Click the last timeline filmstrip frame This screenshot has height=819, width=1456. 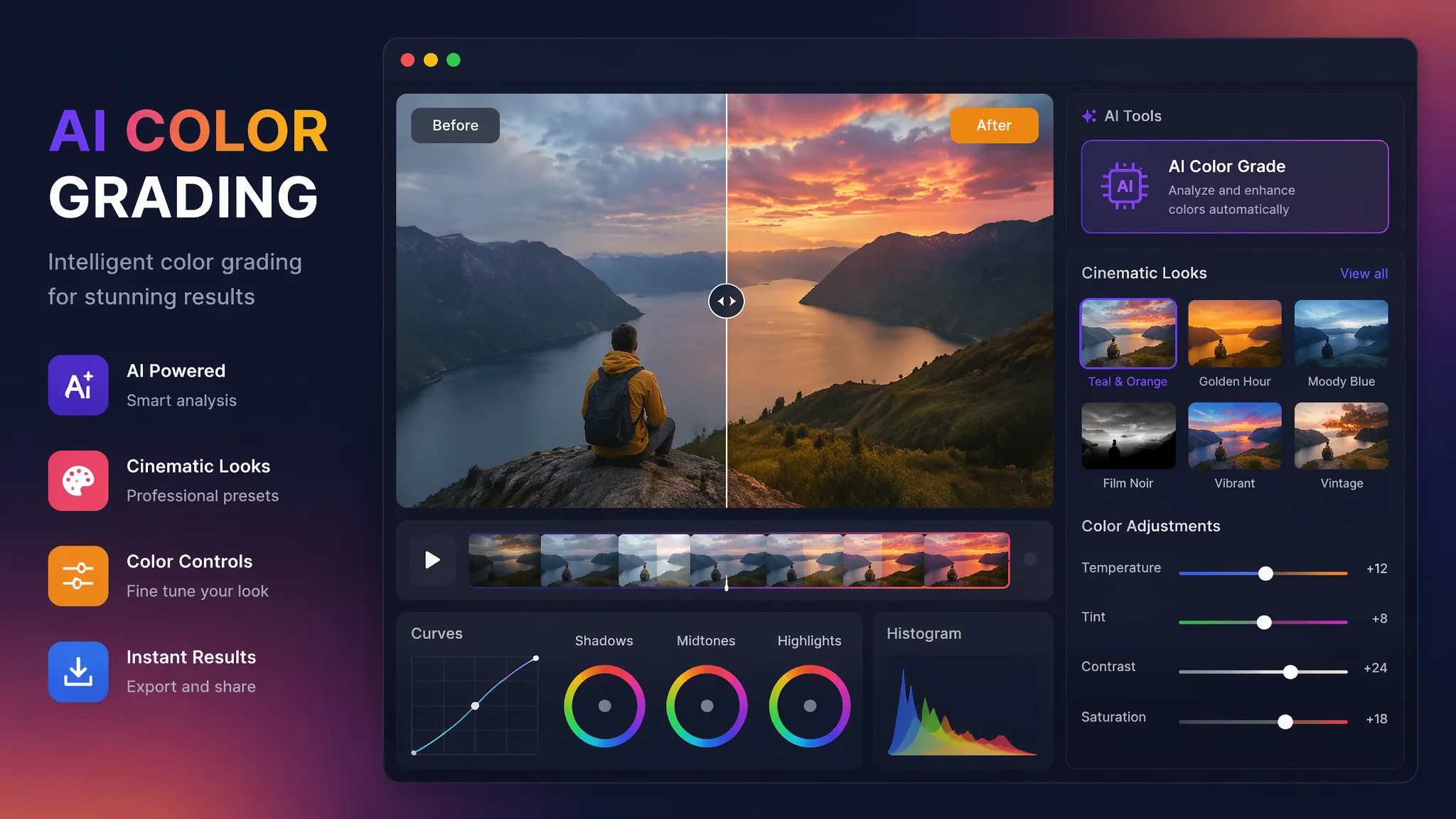click(x=967, y=560)
